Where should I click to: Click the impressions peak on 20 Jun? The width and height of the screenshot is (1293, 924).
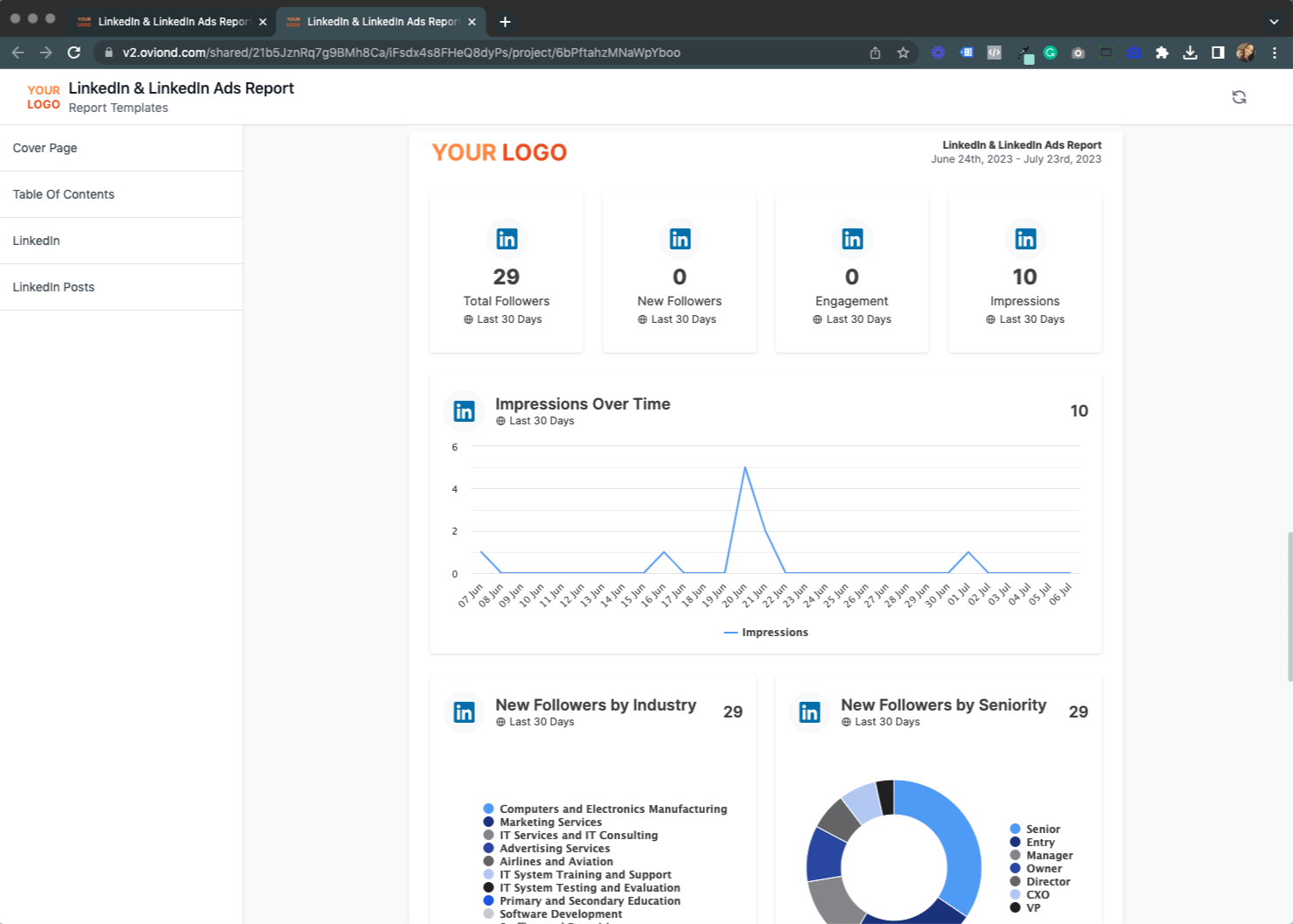(745, 468)
